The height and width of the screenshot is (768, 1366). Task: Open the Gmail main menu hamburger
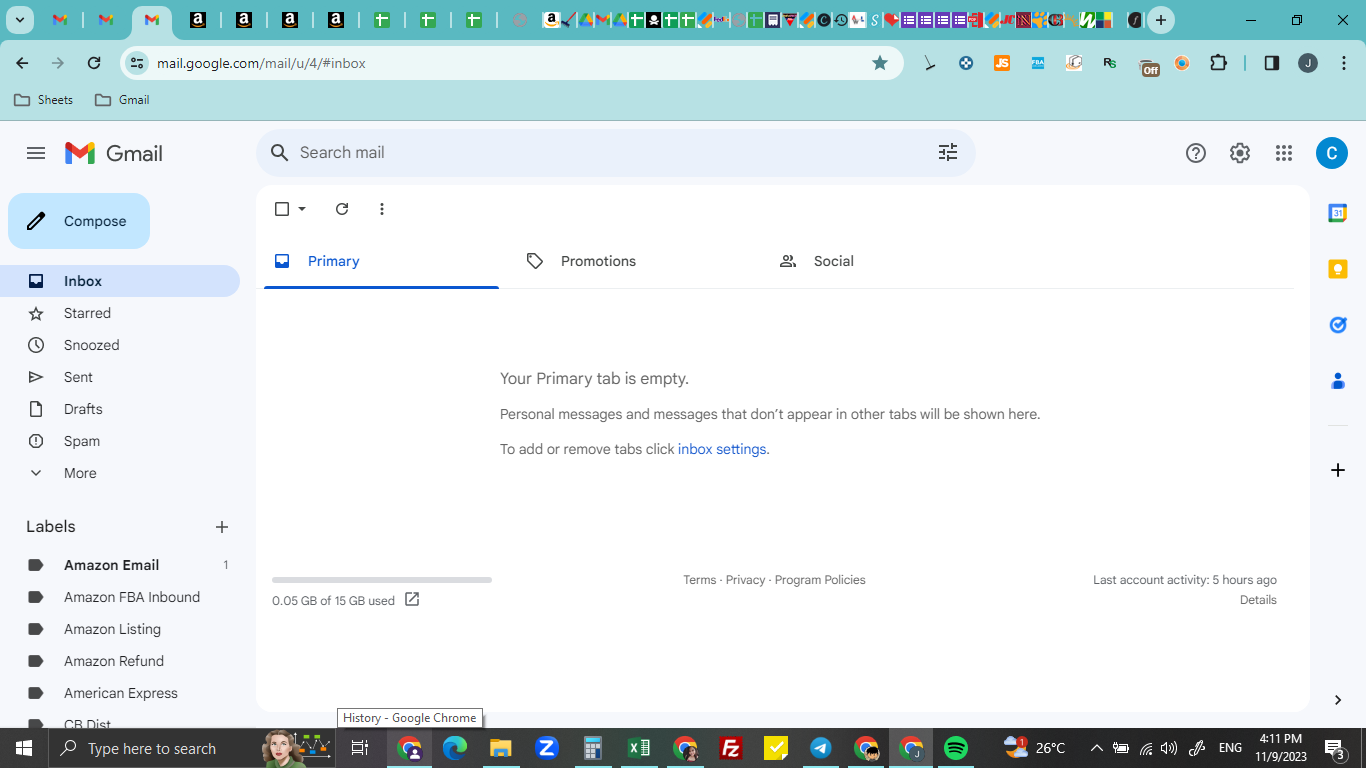36,153
